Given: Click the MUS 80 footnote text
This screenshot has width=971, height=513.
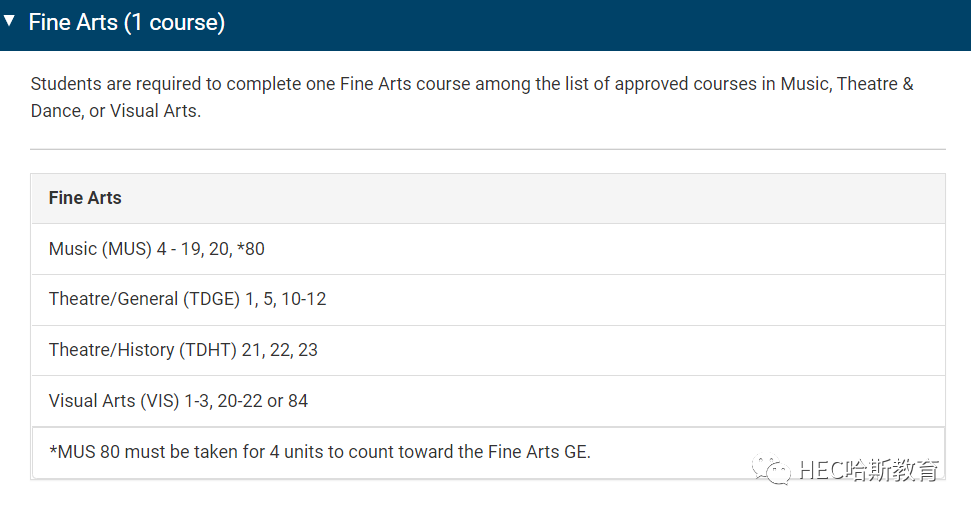Looking at the screenshot, I should point(320,452).
